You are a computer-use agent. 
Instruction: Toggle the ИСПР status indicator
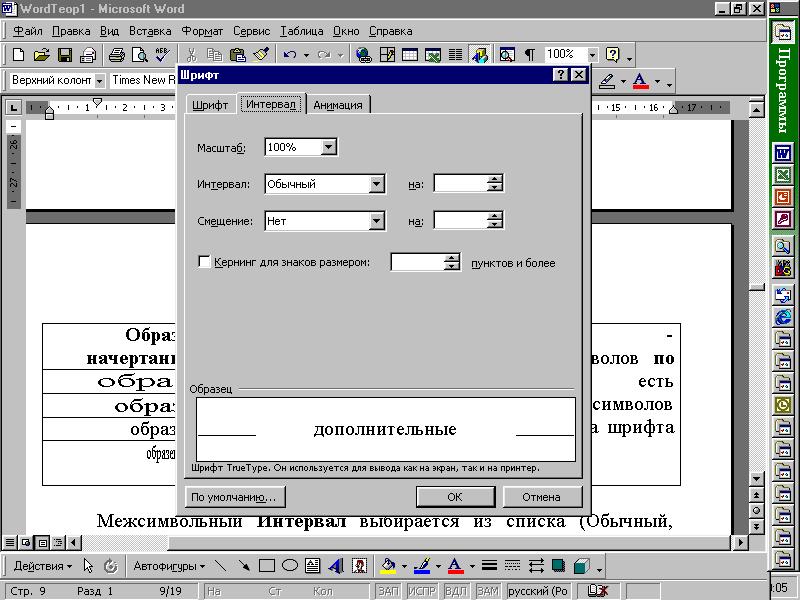tap(421, 591)
